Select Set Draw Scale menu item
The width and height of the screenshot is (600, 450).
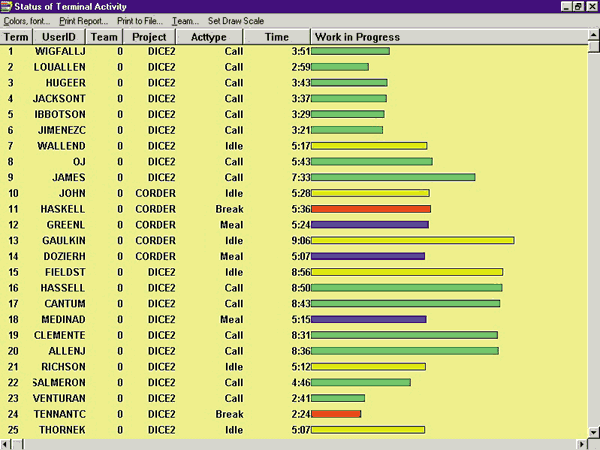pyautogui.click(x=236, y=21)
